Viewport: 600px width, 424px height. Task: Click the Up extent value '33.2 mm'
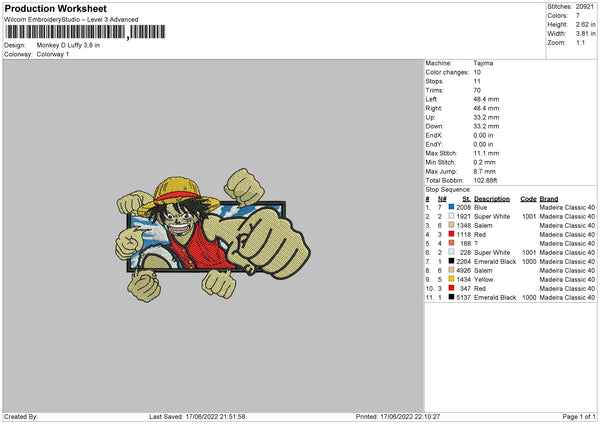coord(486,117)
